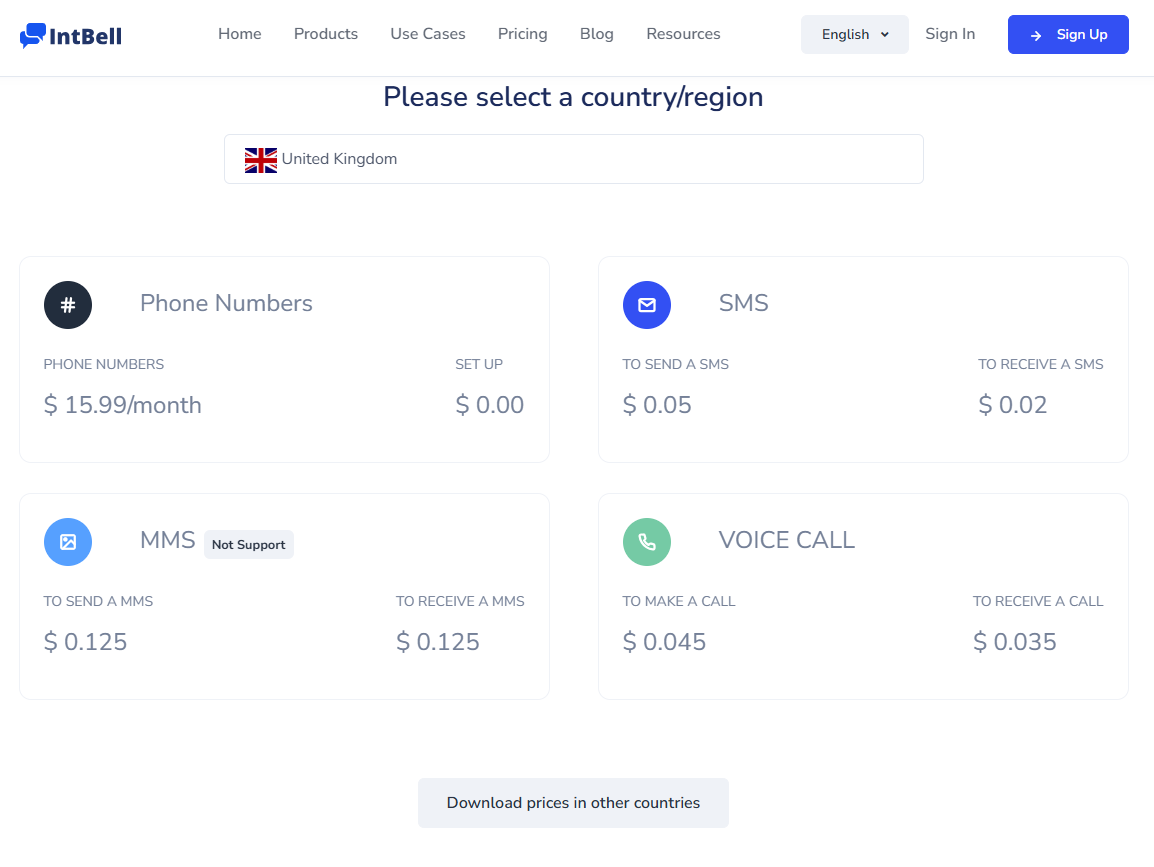Click the chevron in the English selector
The image size is (1154, 867).
[885, 35]
